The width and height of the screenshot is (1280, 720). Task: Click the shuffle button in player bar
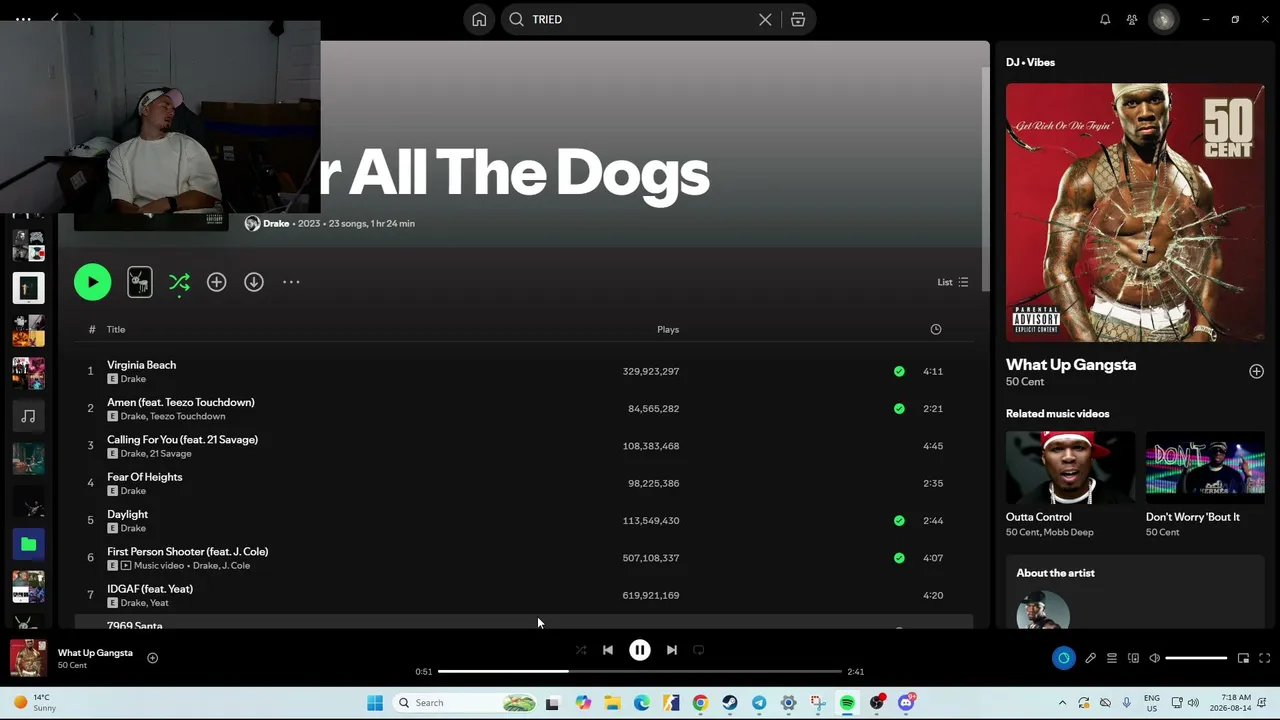click(x=581, y=650)
